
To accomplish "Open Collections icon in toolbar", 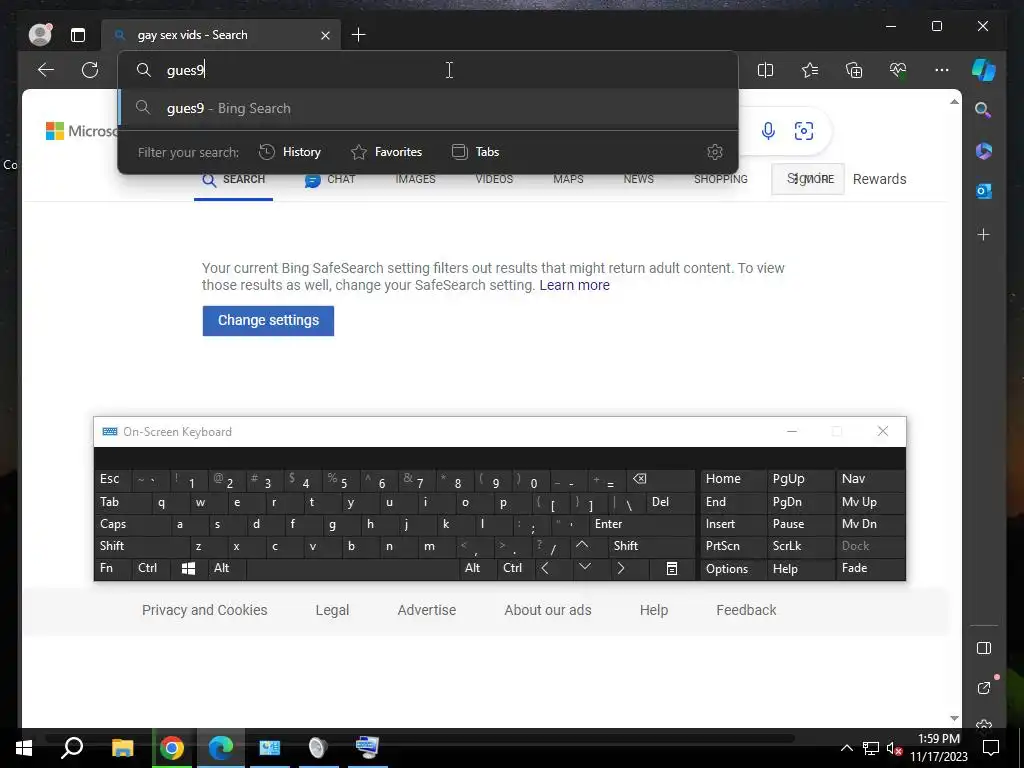I will (x=854, y=70).
